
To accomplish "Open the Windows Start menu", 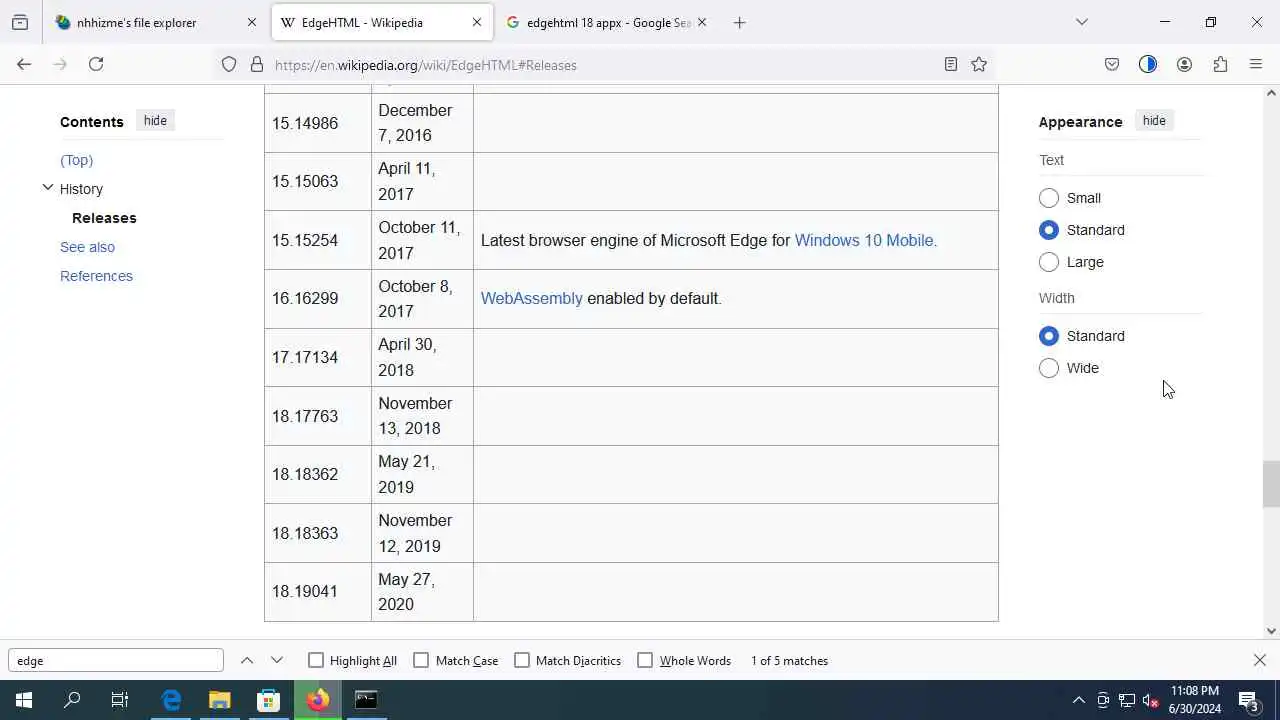I will pyautogui.click(x=24, y=700).
